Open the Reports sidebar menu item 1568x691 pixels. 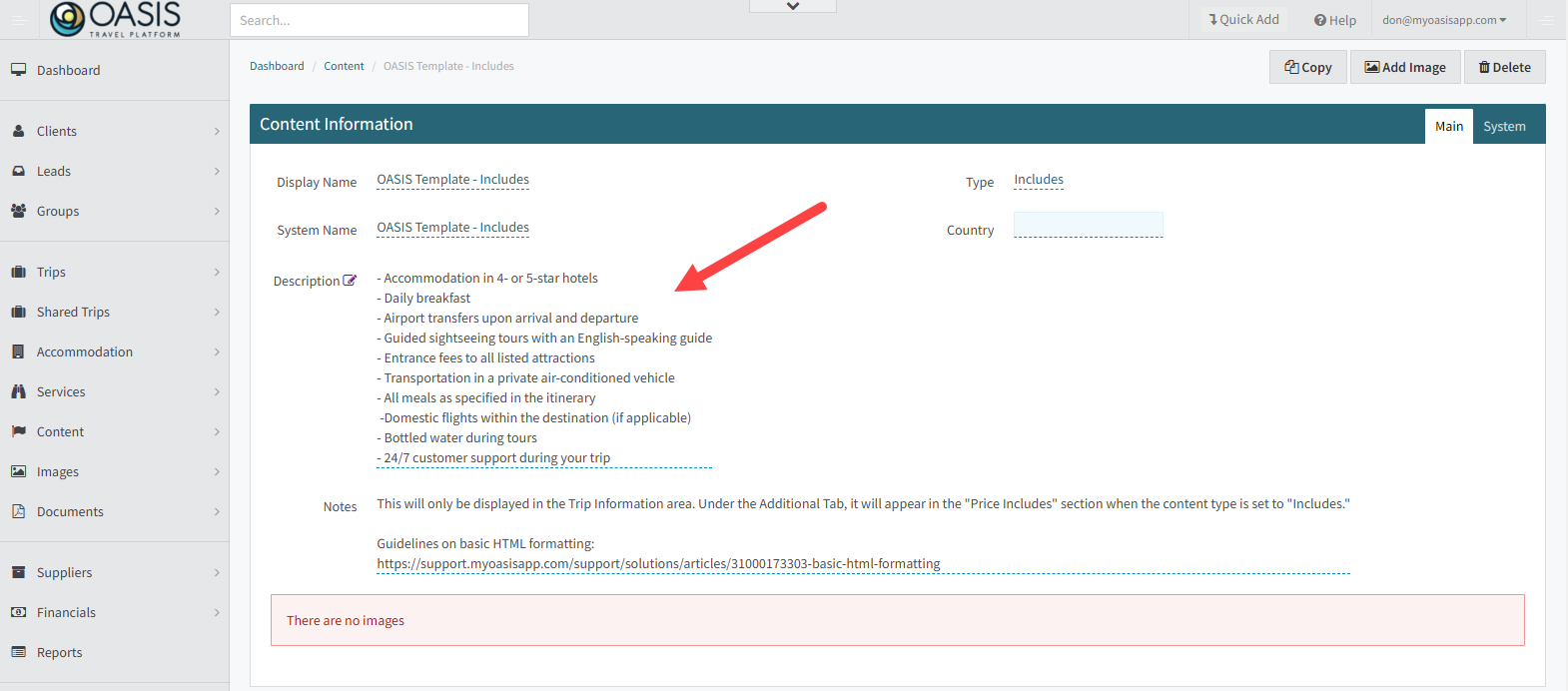(x=60, y=652)
